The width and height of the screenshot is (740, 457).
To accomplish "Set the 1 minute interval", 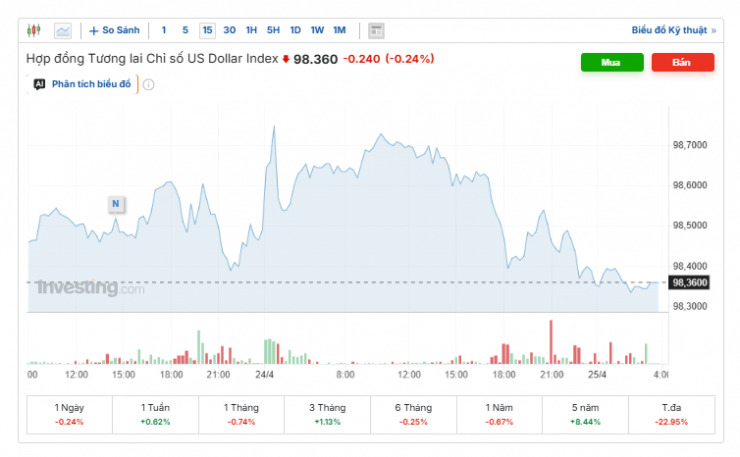I will 164,30.
